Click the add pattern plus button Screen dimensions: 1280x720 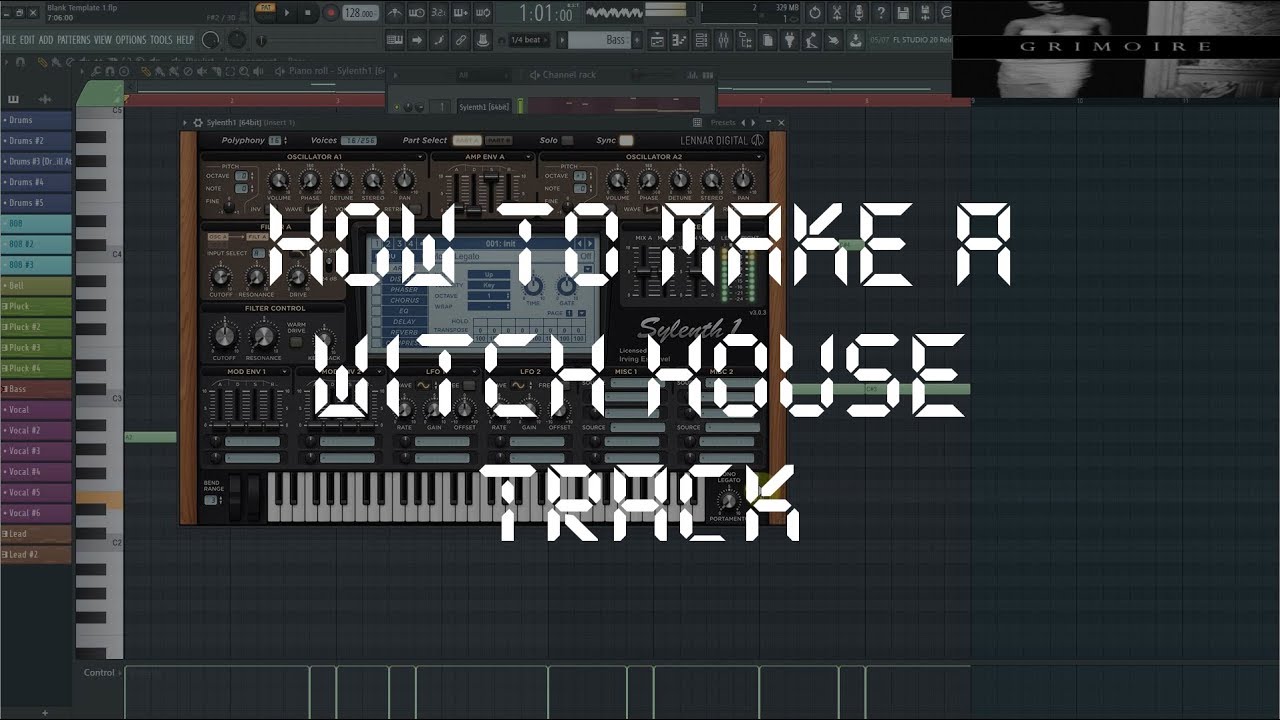tap(637, 40)
